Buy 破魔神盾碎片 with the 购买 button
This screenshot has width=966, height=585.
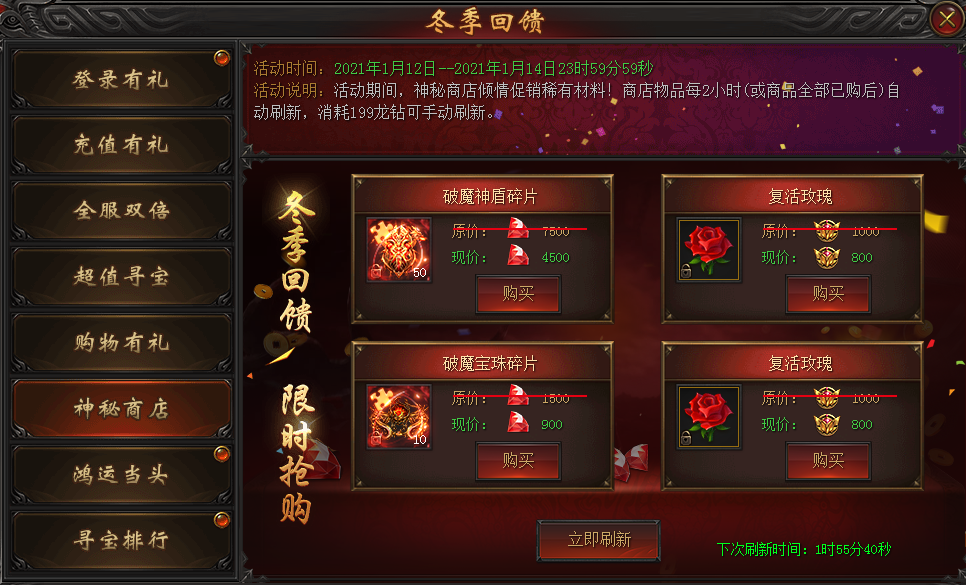click(518, 294)
